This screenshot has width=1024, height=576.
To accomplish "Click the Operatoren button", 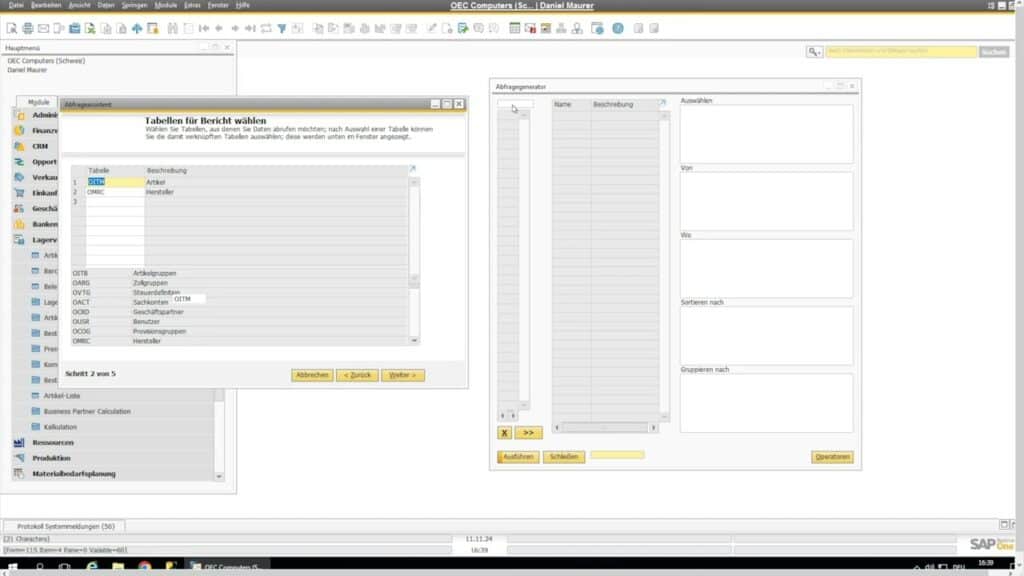I will coord(833,456).
